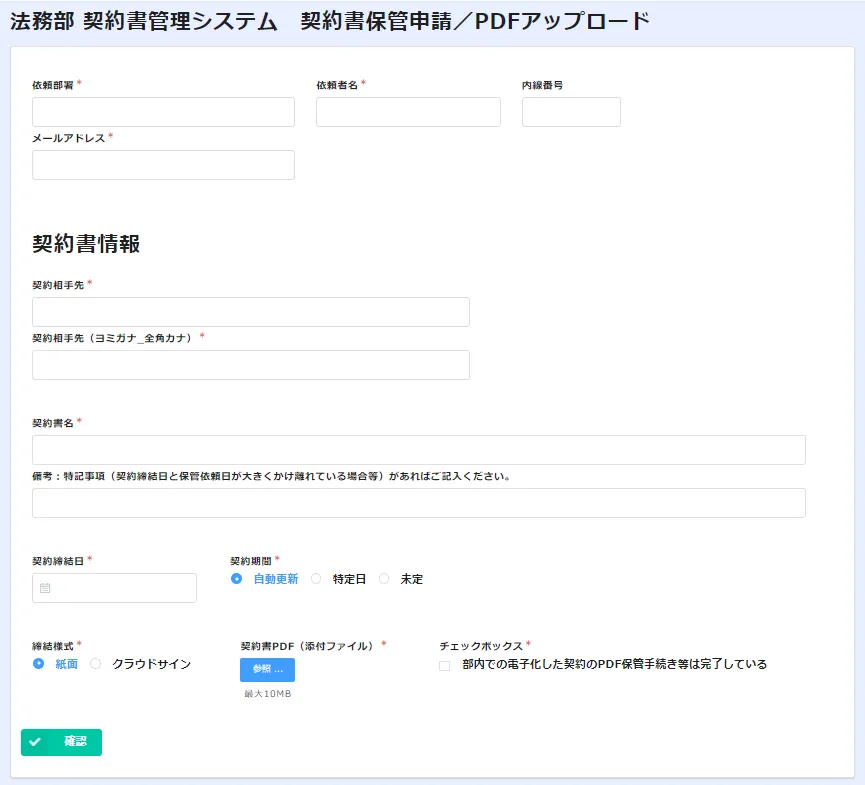Click the 契約相手先 ヨミガナ input box

coord(250,365)
